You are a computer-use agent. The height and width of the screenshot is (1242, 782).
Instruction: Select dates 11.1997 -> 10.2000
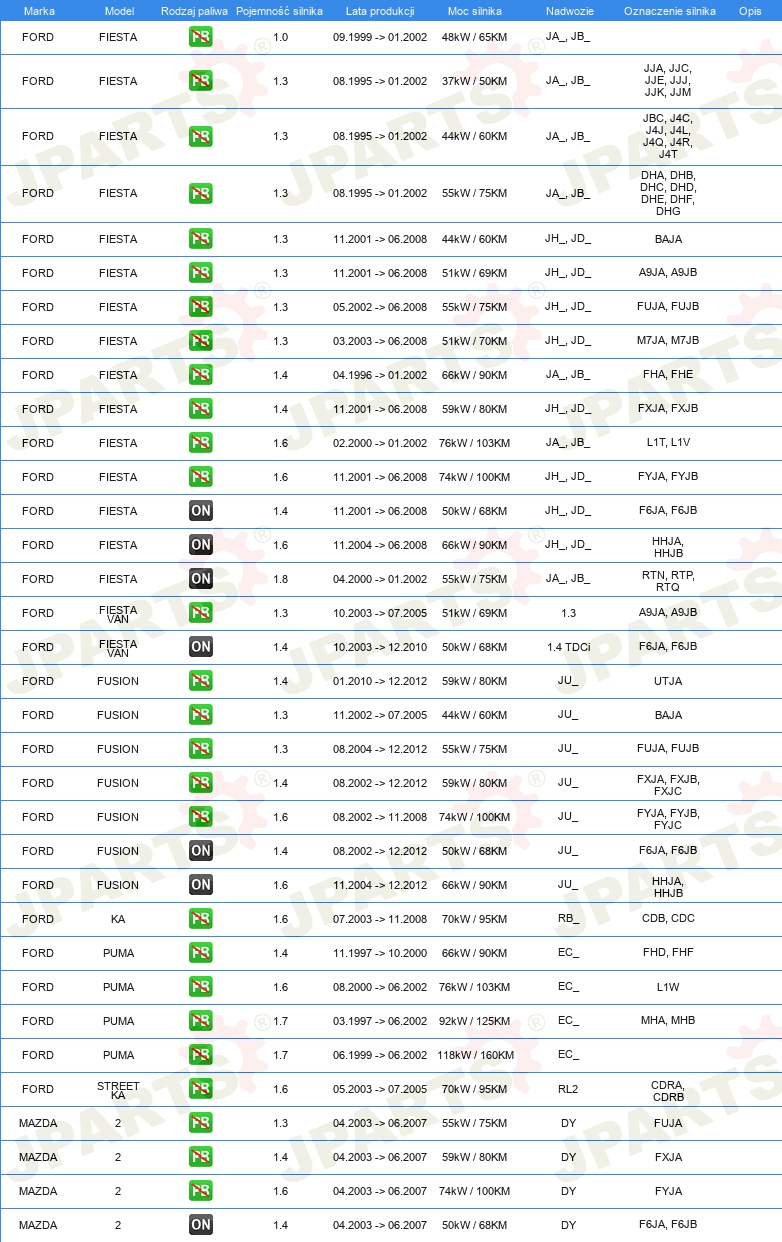click(380, 953)
